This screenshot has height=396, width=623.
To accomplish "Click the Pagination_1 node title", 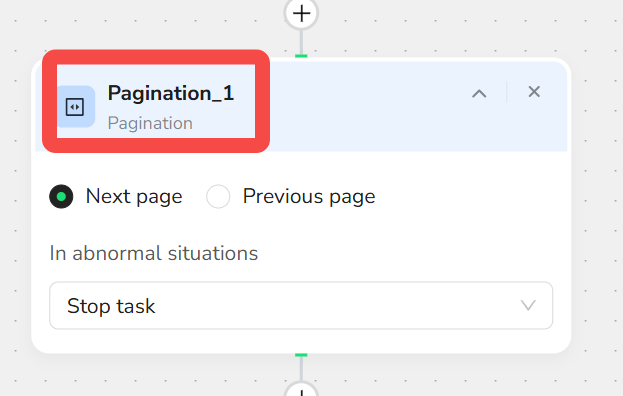I will point(171,94).
